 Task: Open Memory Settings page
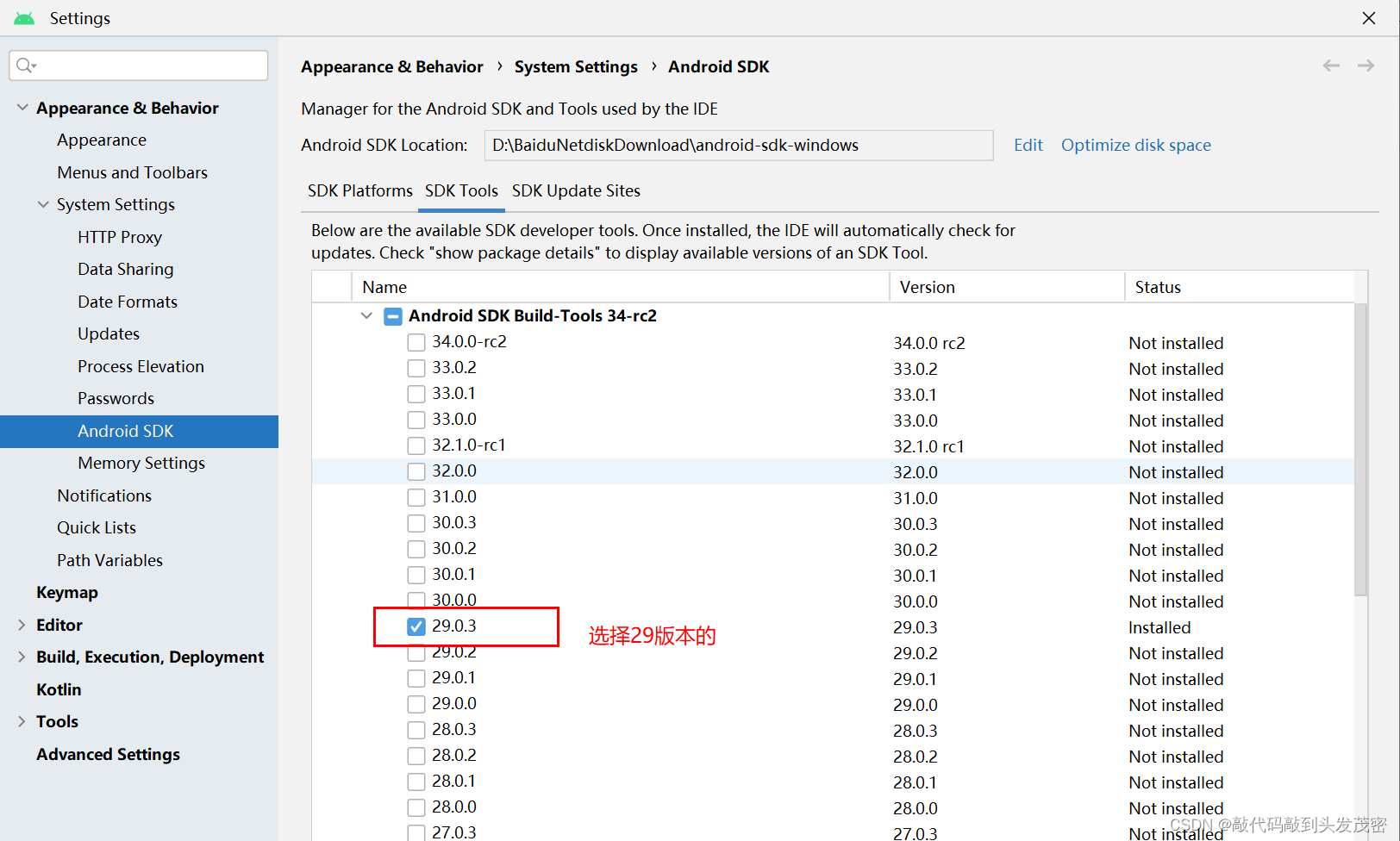click(x=141, y=463)
